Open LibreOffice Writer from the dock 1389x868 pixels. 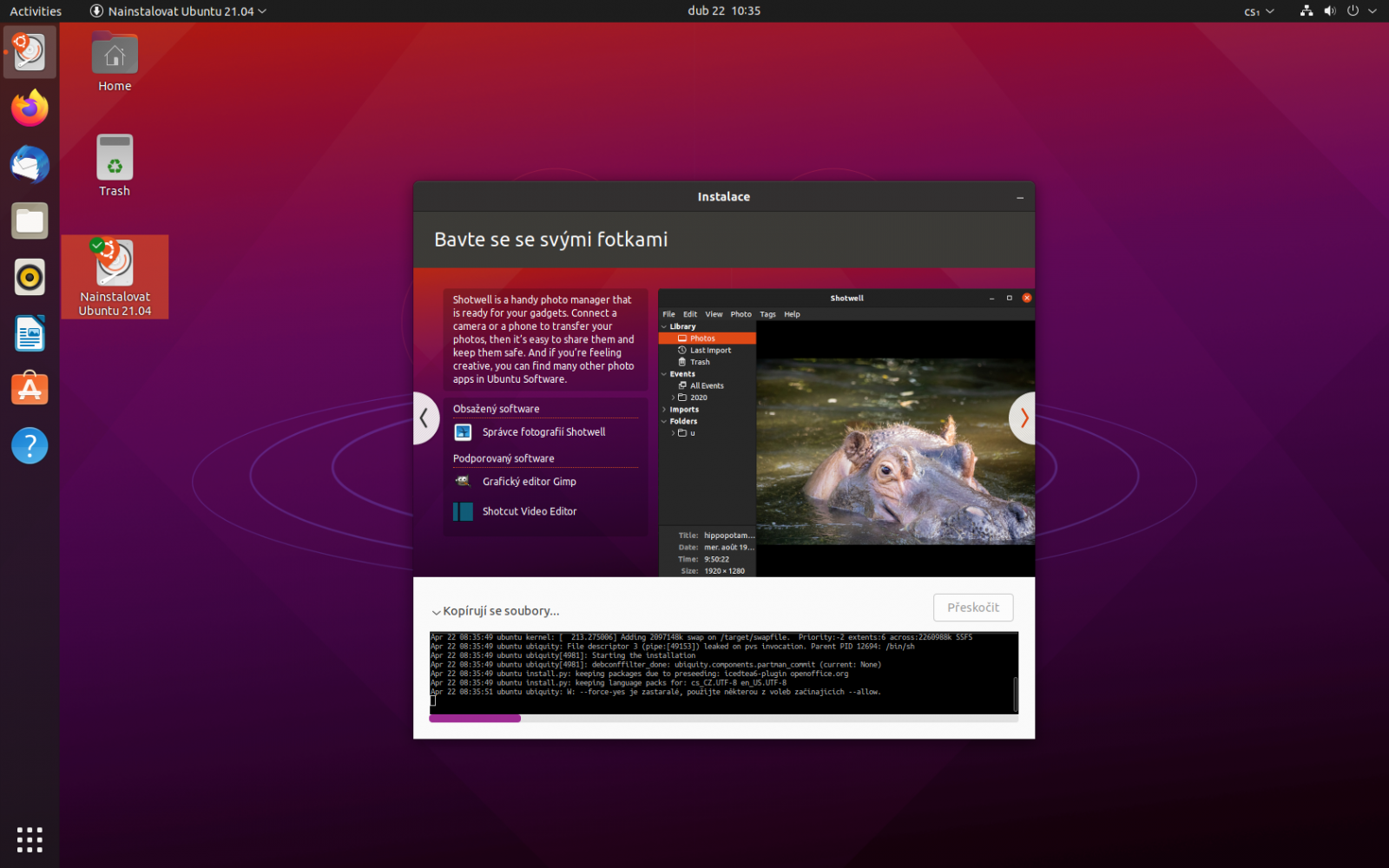click(29, 333)
